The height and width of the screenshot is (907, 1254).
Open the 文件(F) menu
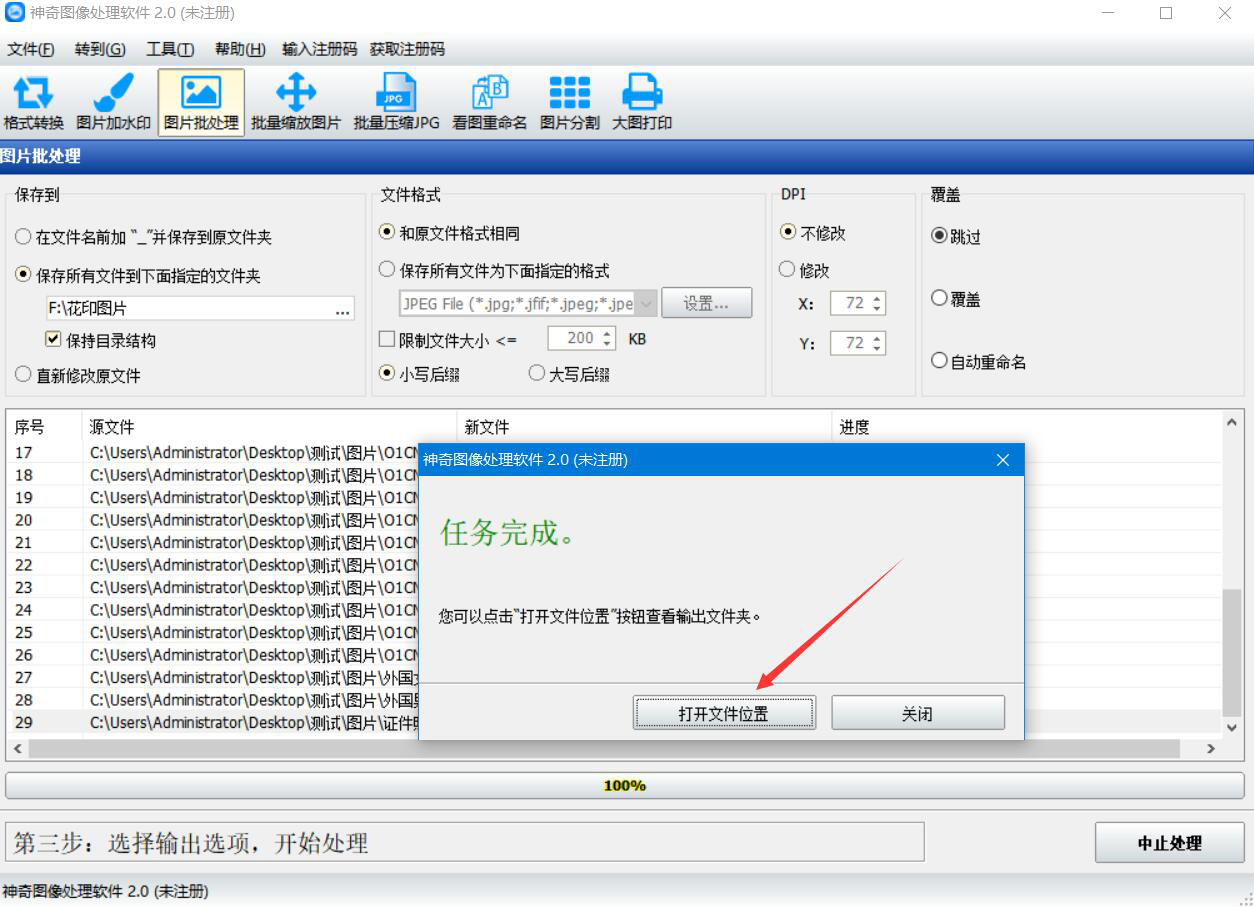point(31,49)
